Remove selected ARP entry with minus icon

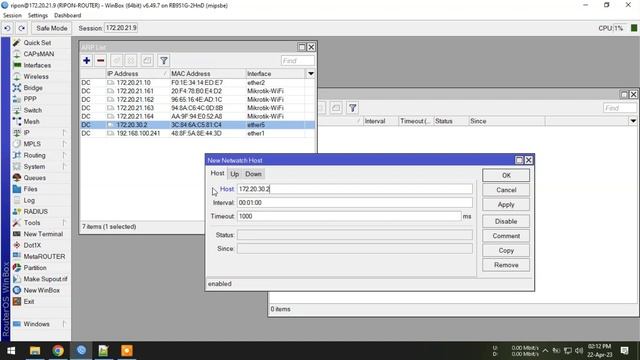pyautogui.click(x=100, y=60)
